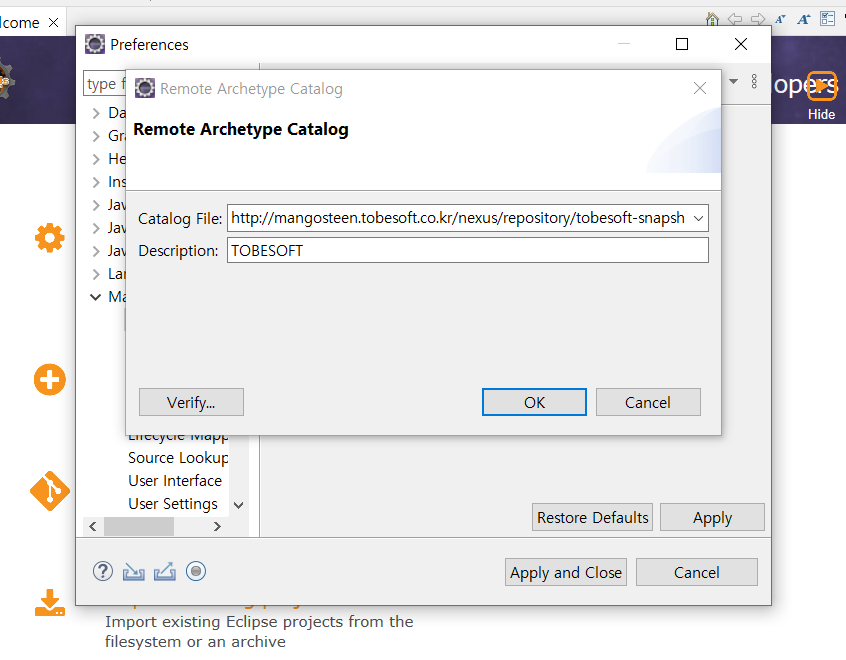Click the import preferences icon
Viewport: 846px width, 660px height.
(133, 571)
